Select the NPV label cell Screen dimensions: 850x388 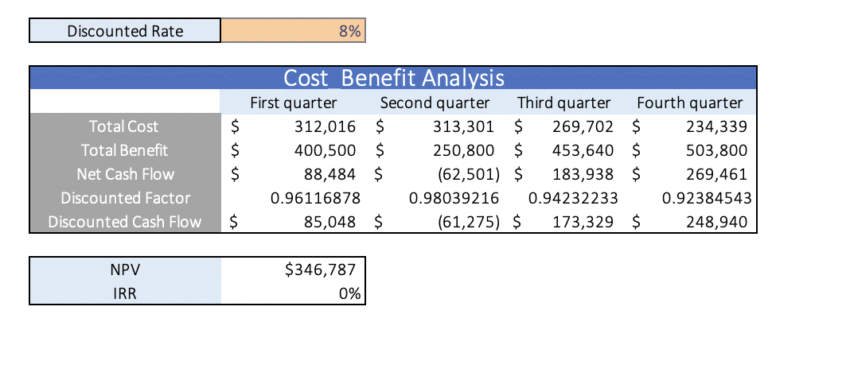coord(125,269)
